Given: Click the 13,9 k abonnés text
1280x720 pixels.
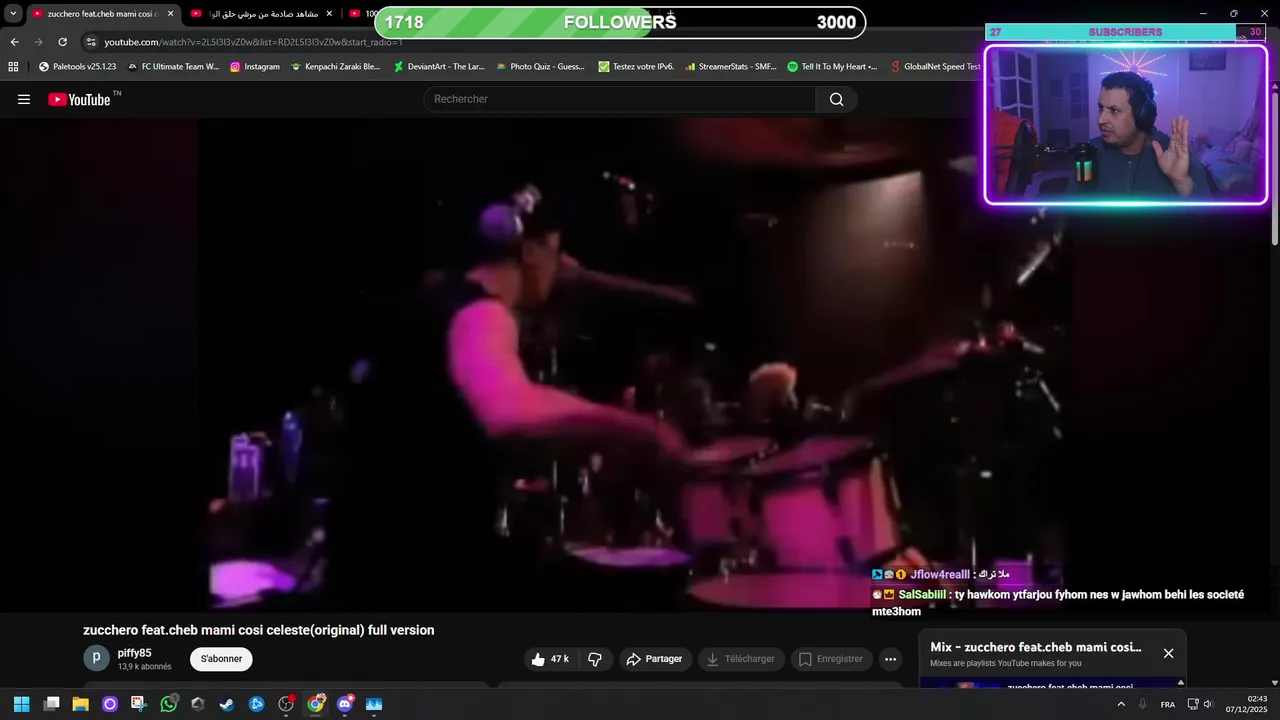Looking at the screenshot, I should (x=144, y=667).
